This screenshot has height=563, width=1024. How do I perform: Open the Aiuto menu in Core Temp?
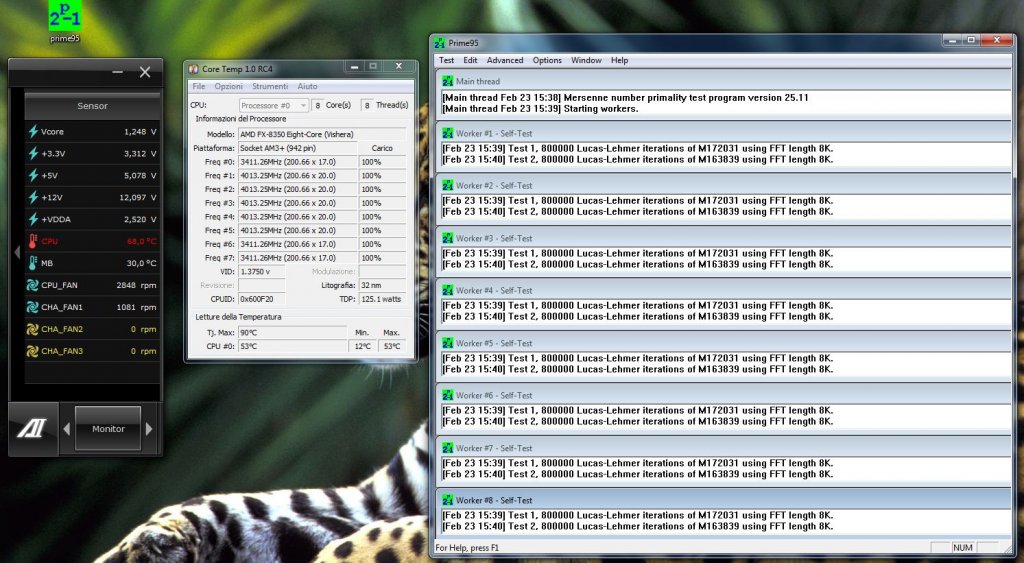coord(308,86)
